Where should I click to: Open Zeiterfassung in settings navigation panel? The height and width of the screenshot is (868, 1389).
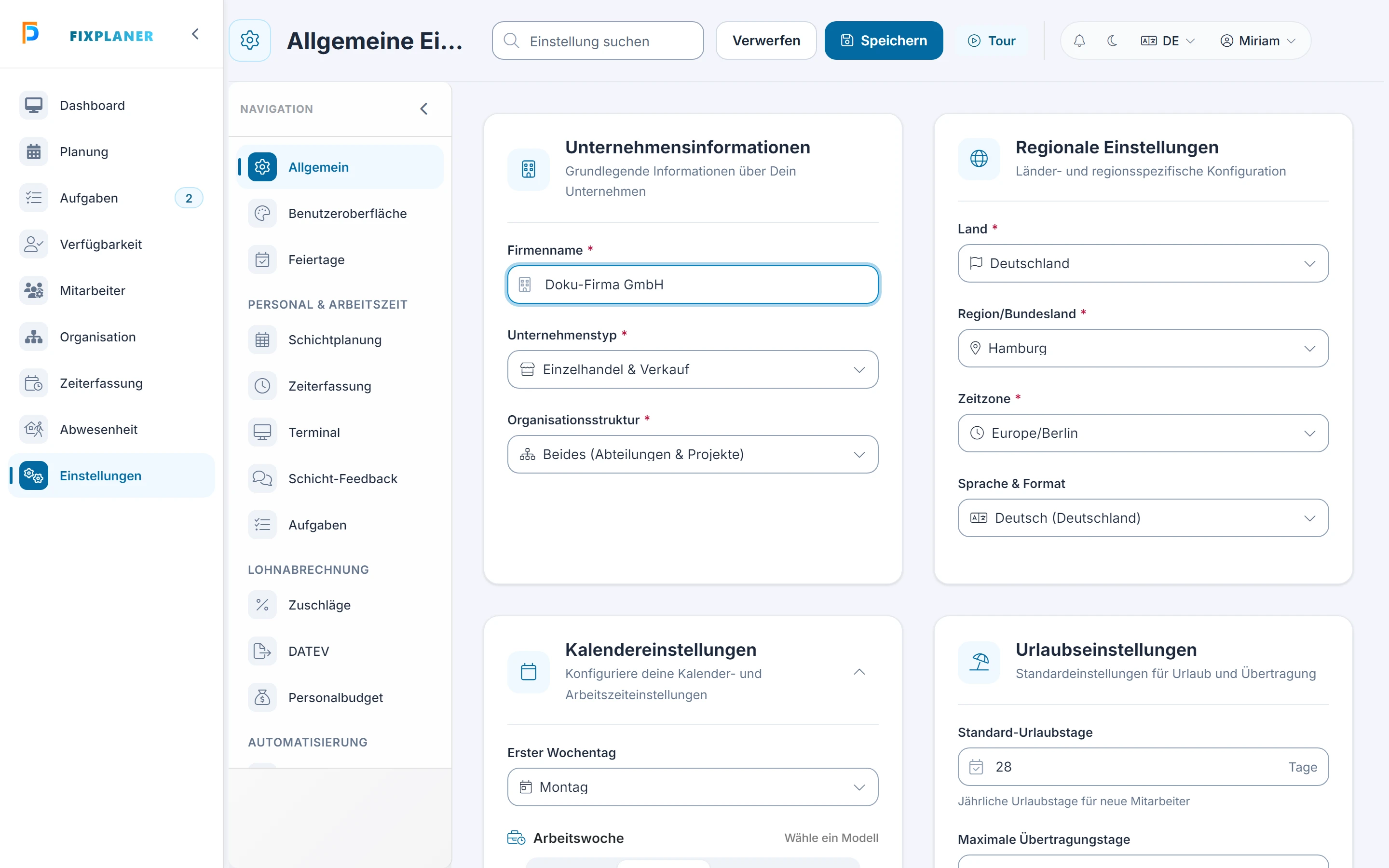[x=340, y=386]
